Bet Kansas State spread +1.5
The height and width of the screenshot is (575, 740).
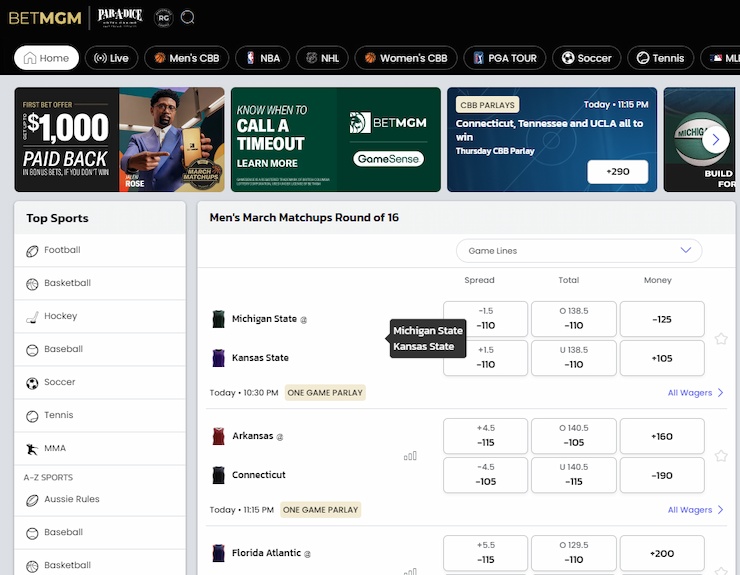pos(485,358)
